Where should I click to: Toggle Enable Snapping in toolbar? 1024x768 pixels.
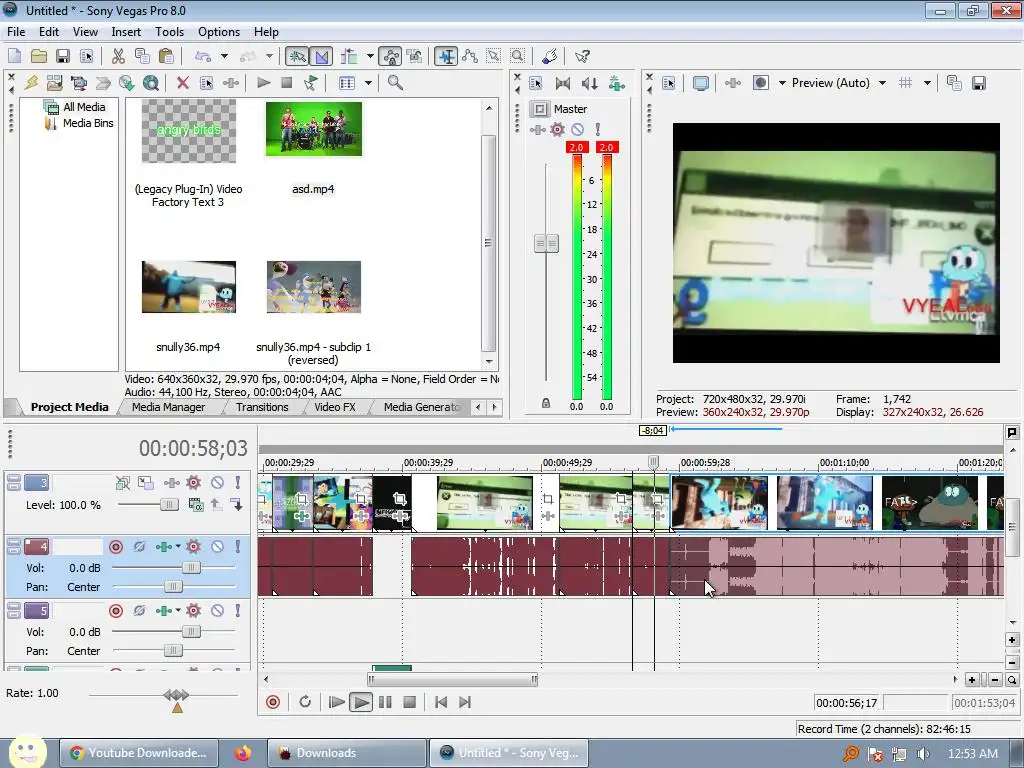pos(297,56)
